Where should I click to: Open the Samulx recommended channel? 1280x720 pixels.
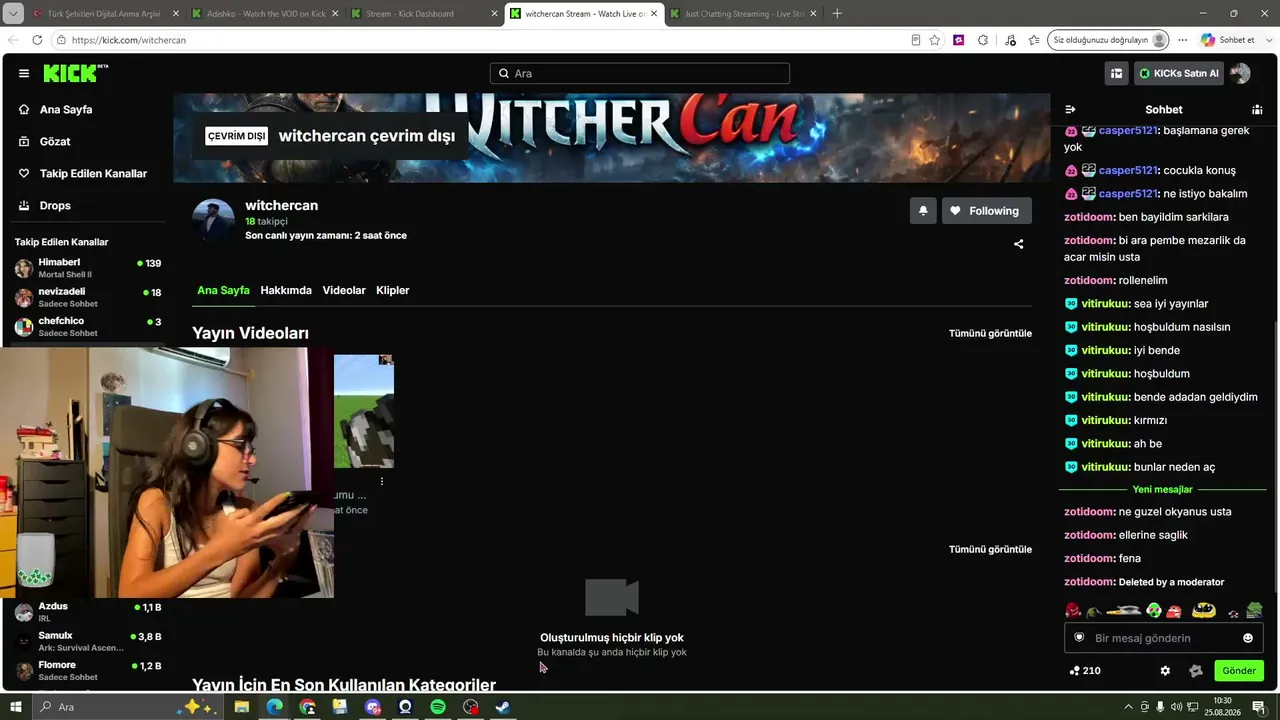(88, 641)
